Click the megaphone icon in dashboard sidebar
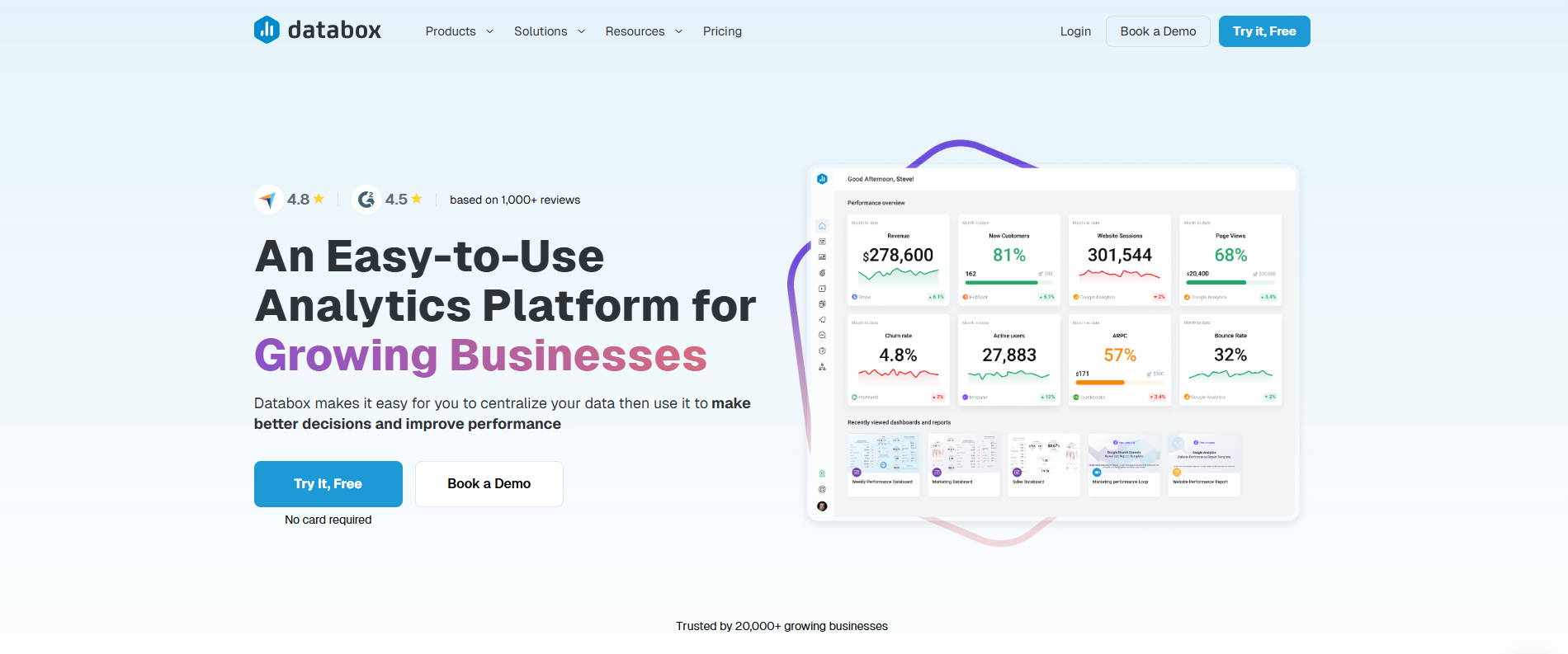 (x=822, y=319)
